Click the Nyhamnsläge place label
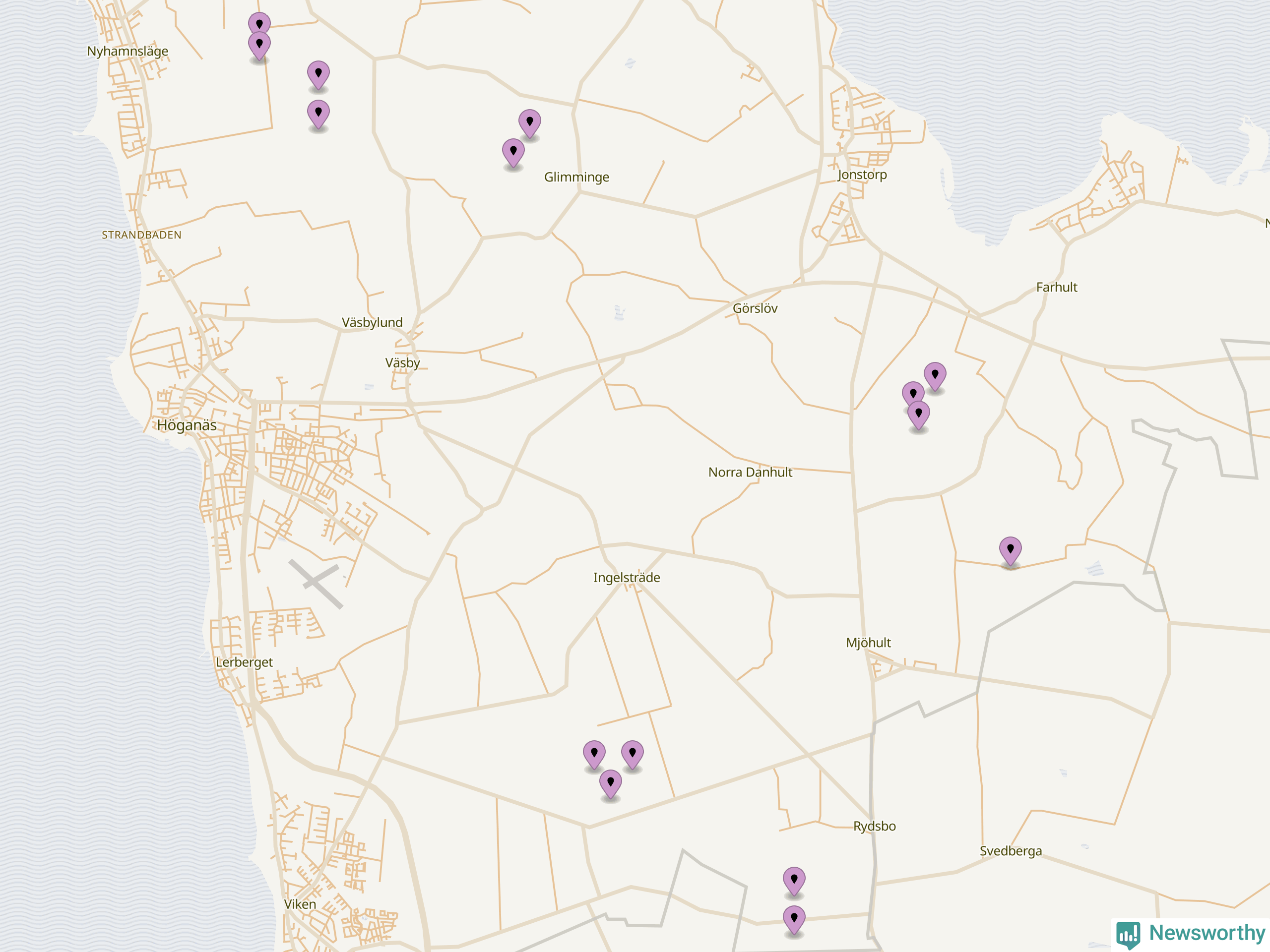1270x952 pixels. click(x=127, y=51)
